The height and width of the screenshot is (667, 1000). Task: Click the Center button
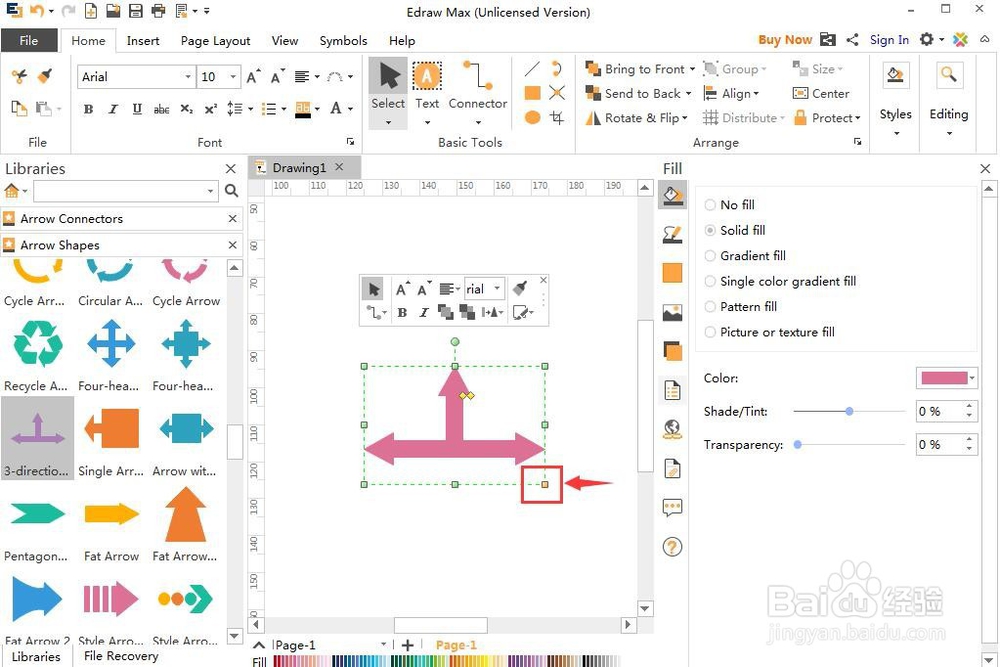coord(821,94)
